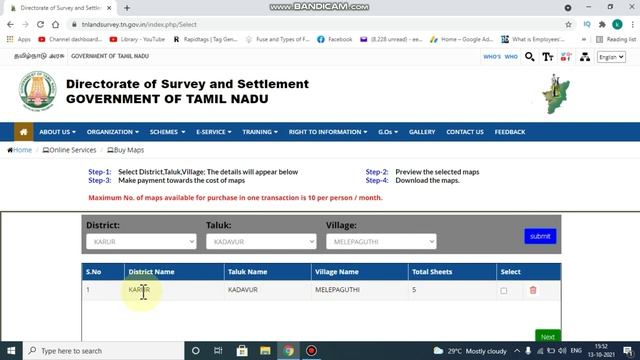The width and height of the screenshot is (640, 360).
Task: Click the Tamil Nadu government emblem logo
Action: click(38, 91)
